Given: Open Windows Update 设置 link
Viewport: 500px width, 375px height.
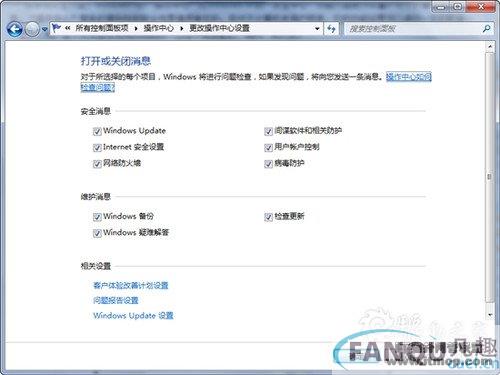Looking at the screenshot, I should click(x=133, y=315).
